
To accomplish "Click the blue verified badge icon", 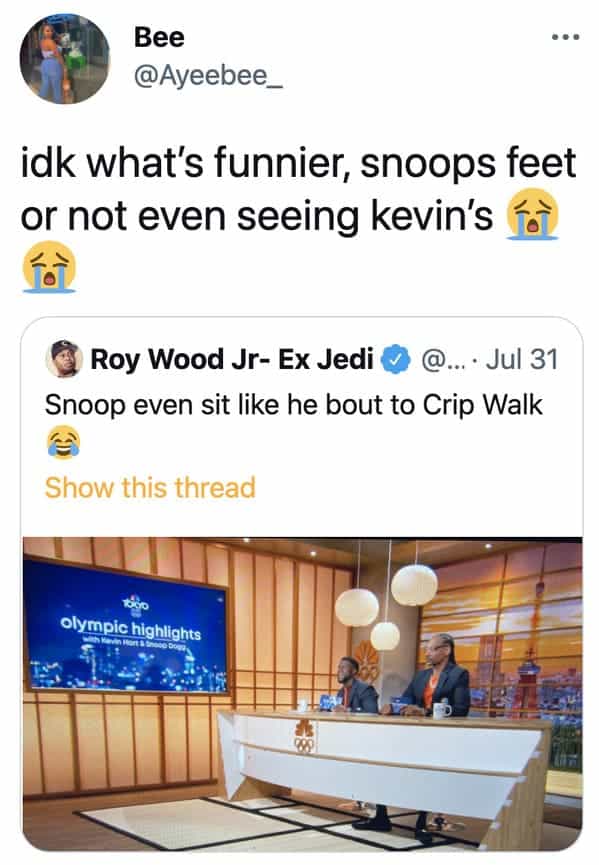I will 395,359.
